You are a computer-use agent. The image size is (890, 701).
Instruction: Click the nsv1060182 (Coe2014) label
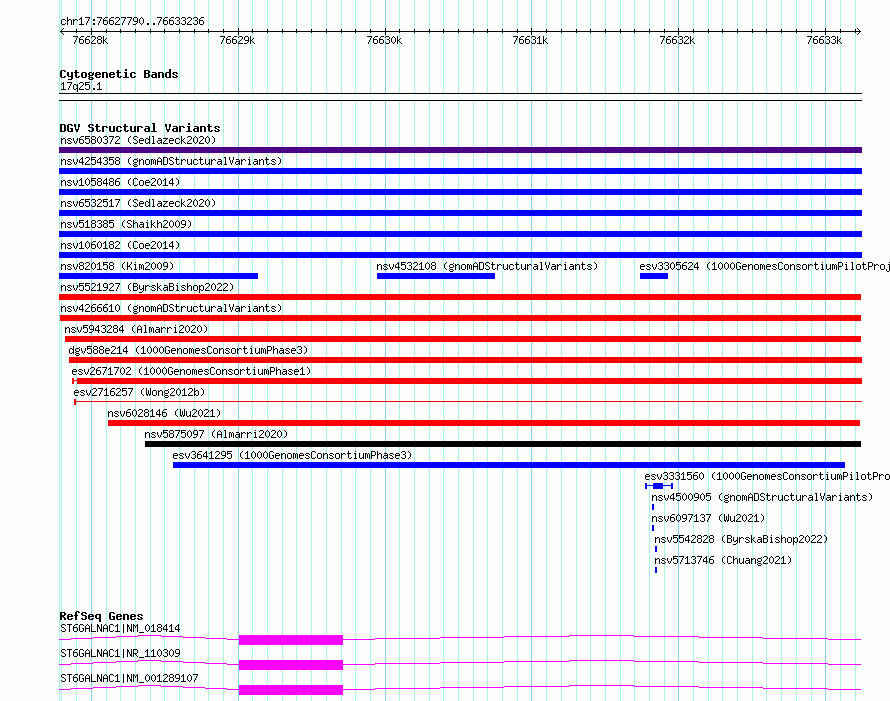120,245
